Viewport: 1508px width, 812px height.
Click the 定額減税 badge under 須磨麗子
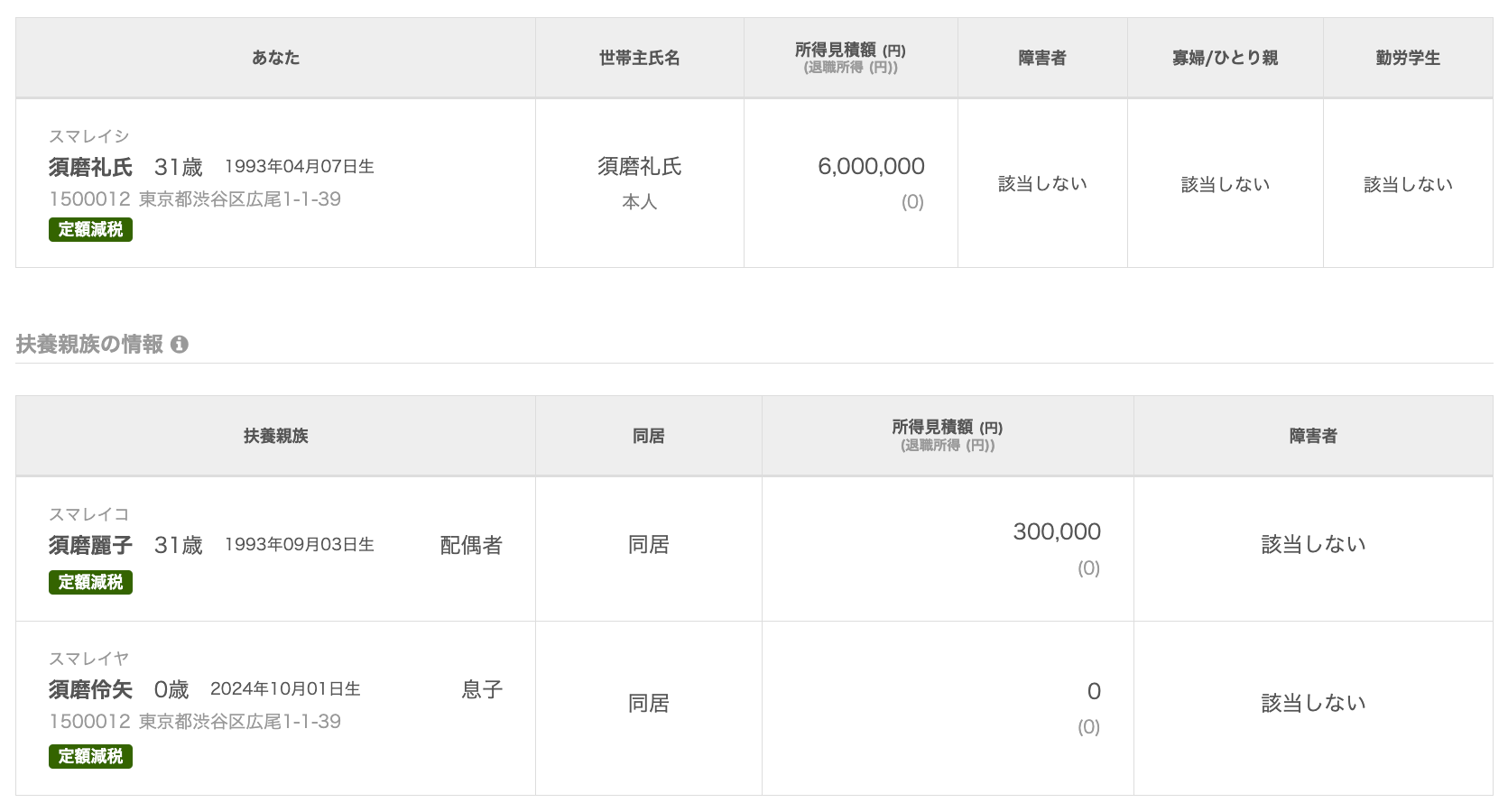(x=90, y=583)
